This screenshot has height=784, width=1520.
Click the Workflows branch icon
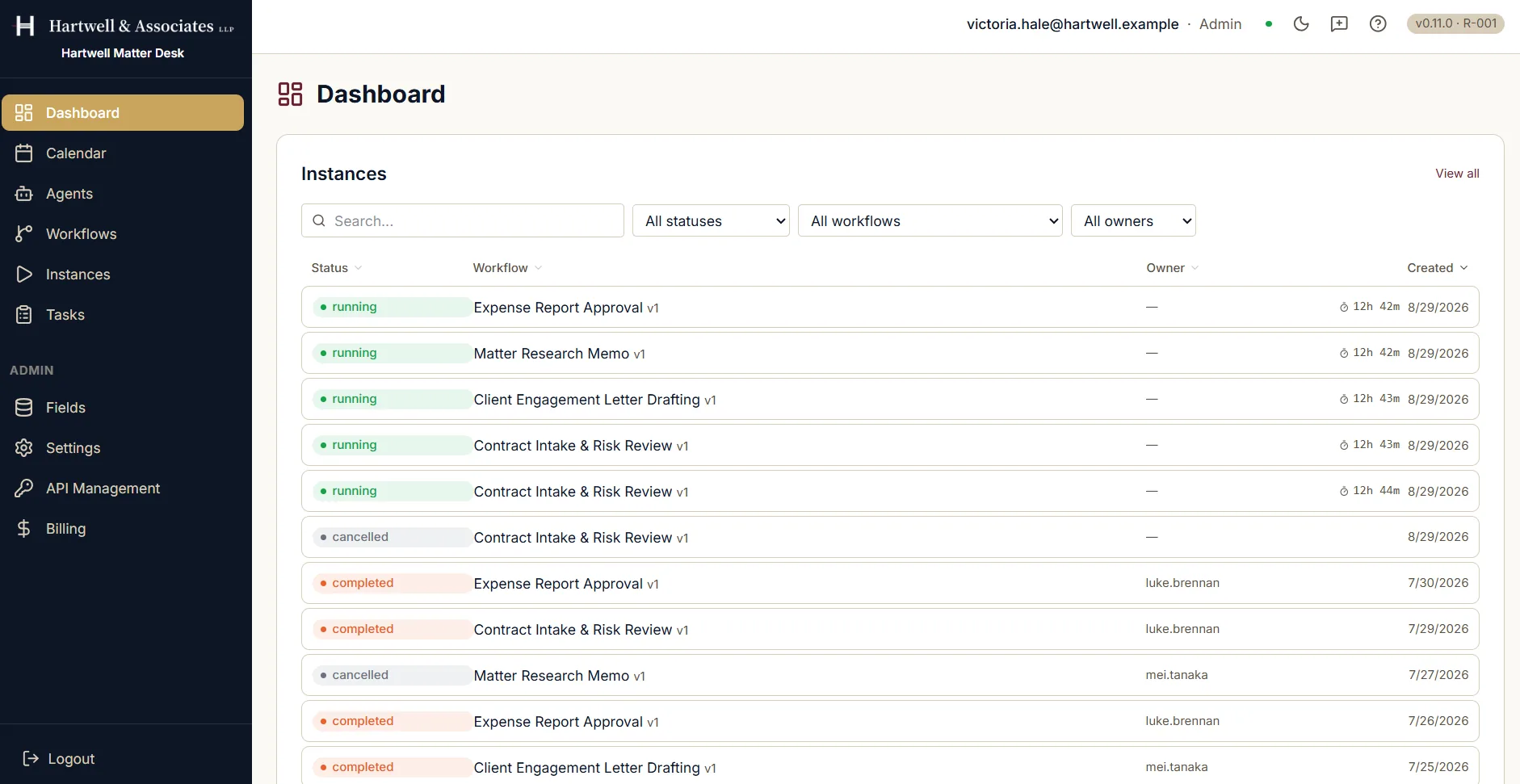pos(24,233)
